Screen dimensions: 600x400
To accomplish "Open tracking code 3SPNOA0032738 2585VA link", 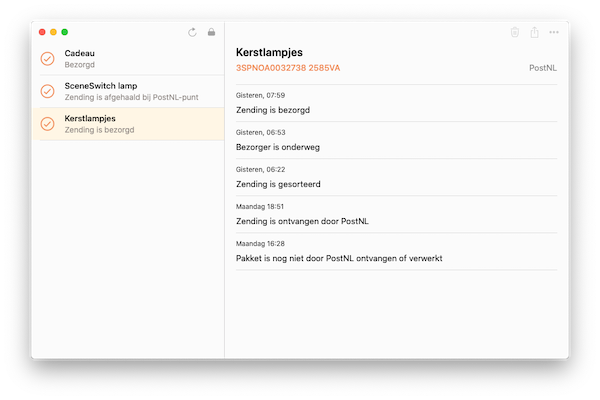I will pos(288,68).
